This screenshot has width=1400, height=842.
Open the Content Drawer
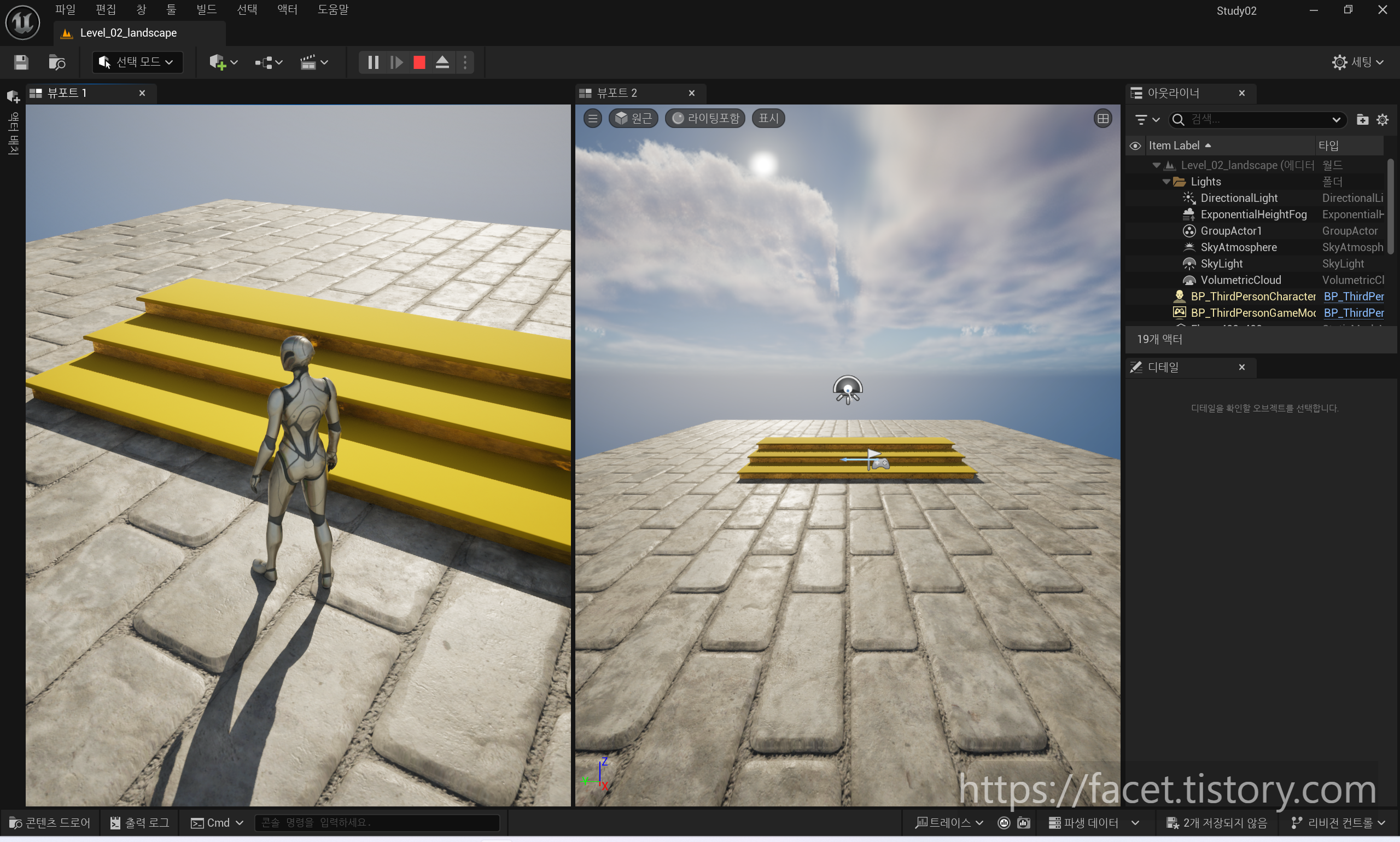point(50,823)
